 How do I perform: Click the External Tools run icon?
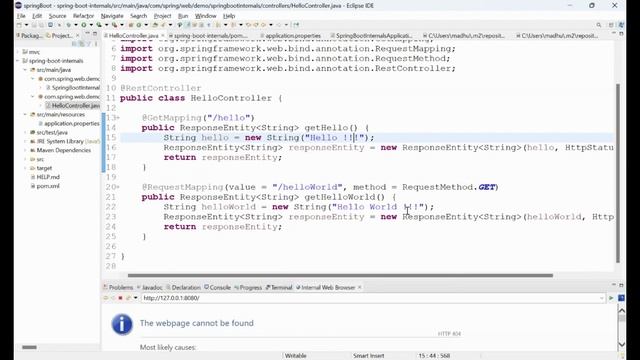tap(114, 25)
